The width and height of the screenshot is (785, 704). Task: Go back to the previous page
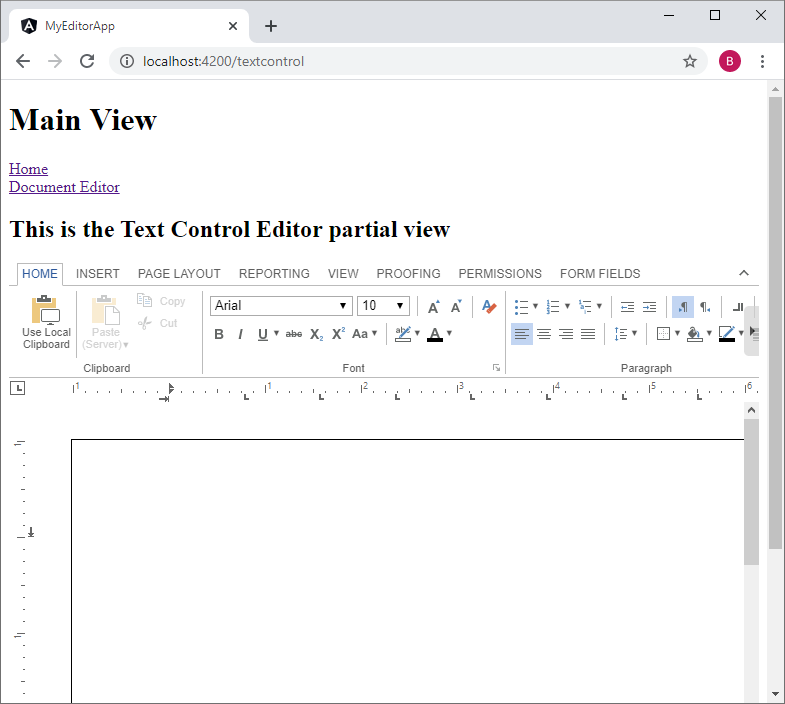[x=23, y=61]
